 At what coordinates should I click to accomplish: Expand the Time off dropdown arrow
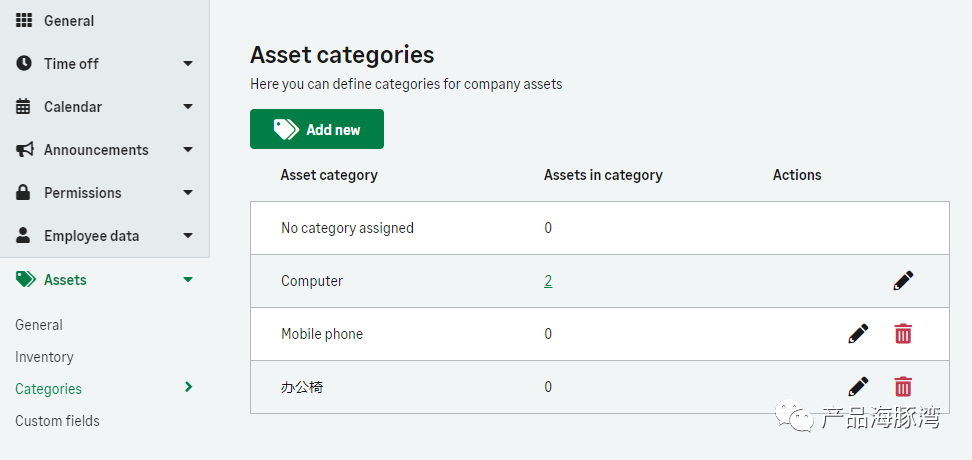(x=188, y=64)
